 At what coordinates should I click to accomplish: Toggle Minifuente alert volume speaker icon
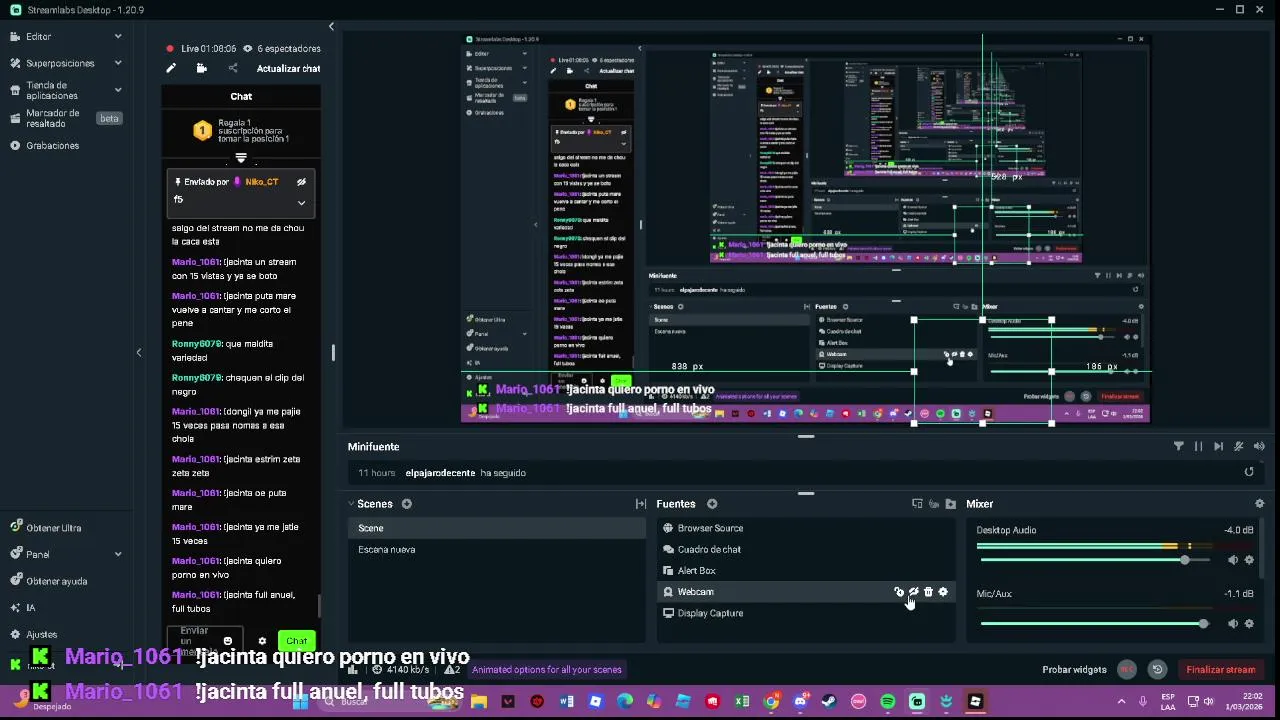coord(1259,447)
